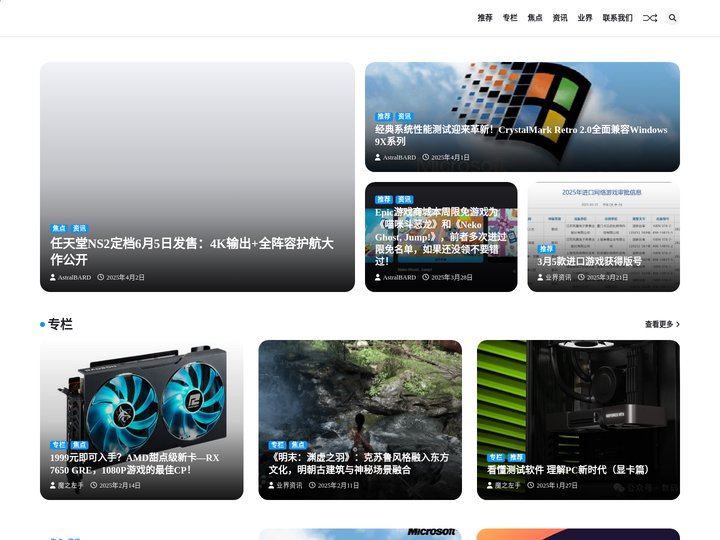The height and width of the screenshot is (540, 720).
Task: Click 推荐 tag on the CrystalMark card
Action: pos(383,117)
